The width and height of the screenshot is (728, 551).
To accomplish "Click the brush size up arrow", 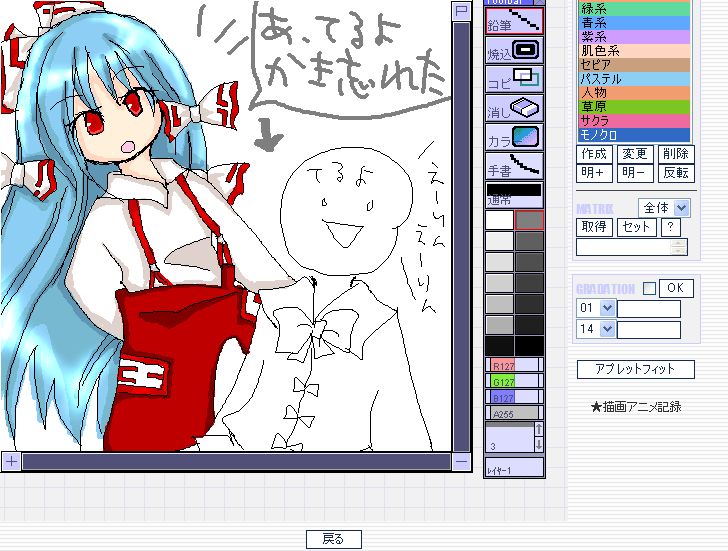I will pos(539,428).
